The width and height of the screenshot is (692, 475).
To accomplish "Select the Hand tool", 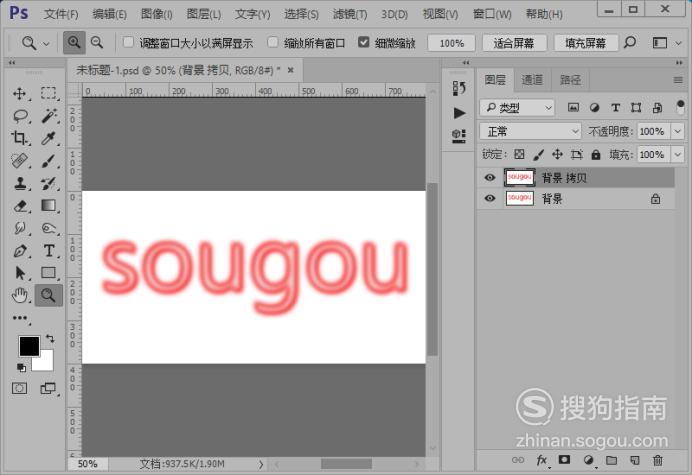I will tap(20, 295).
